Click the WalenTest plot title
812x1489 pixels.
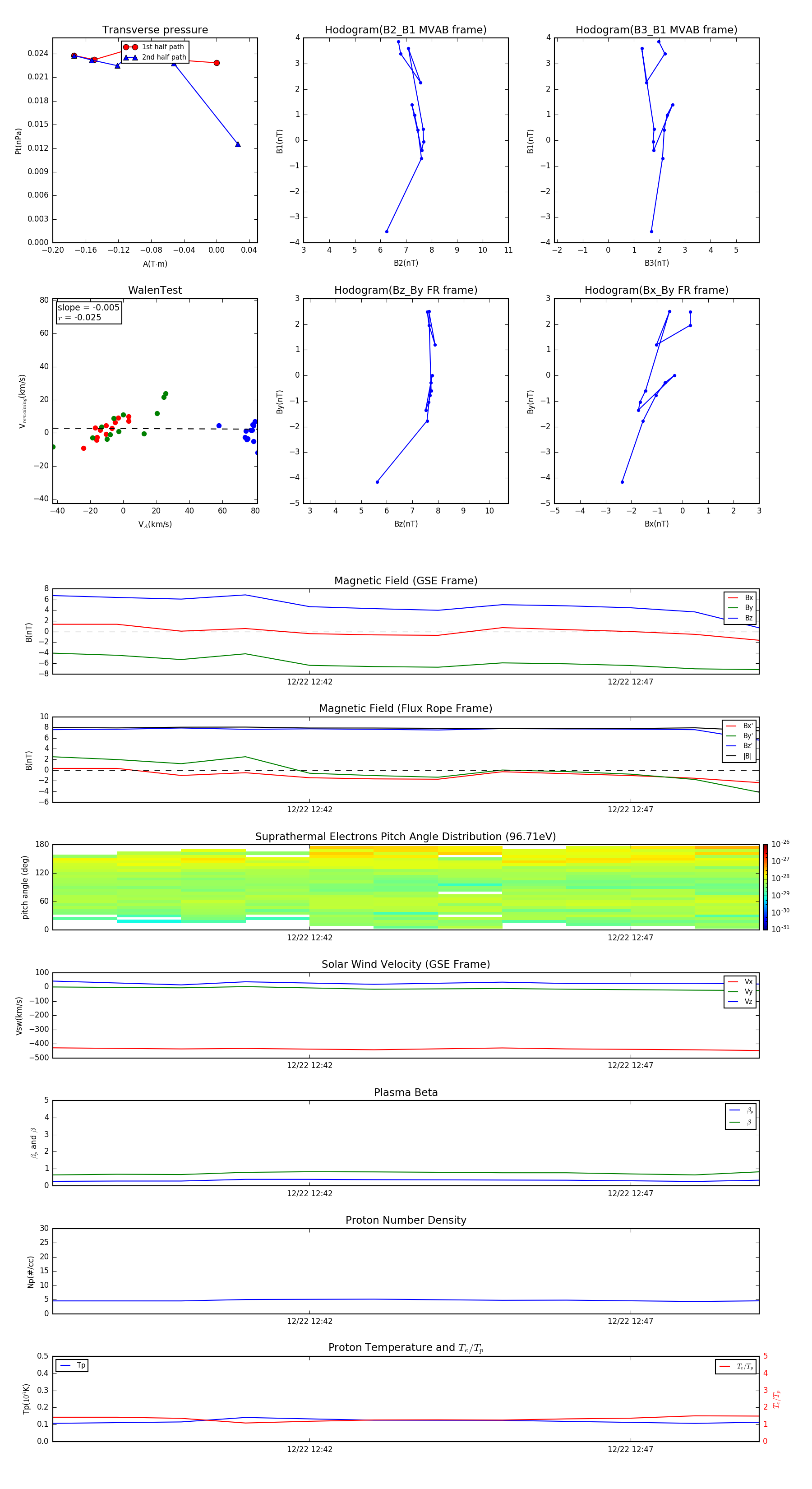pyautogui.click(x=155, y=290)
